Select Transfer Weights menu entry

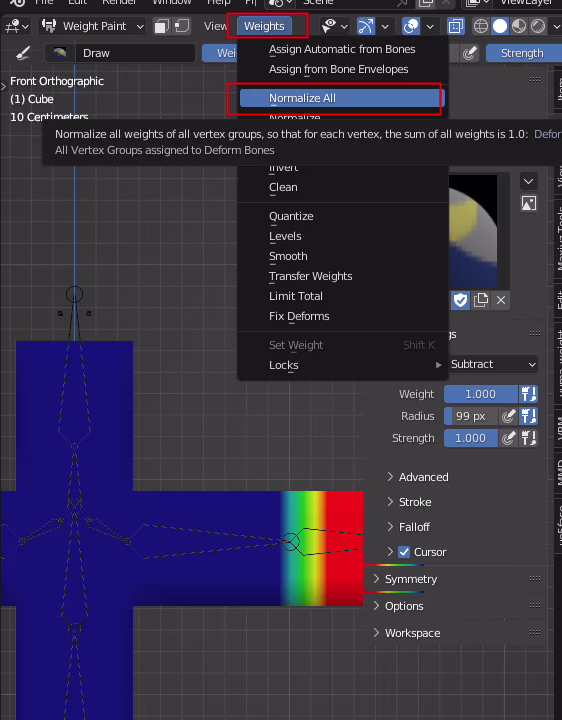(342, 276)
